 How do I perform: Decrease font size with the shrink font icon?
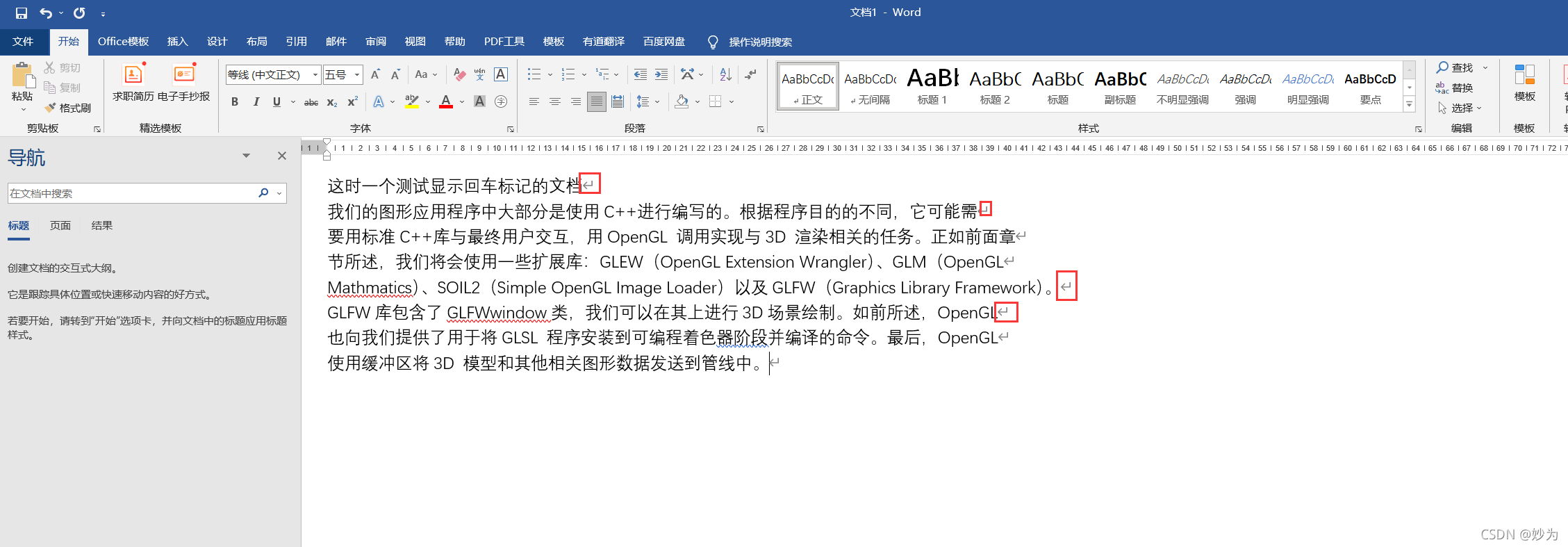(395, 74)
